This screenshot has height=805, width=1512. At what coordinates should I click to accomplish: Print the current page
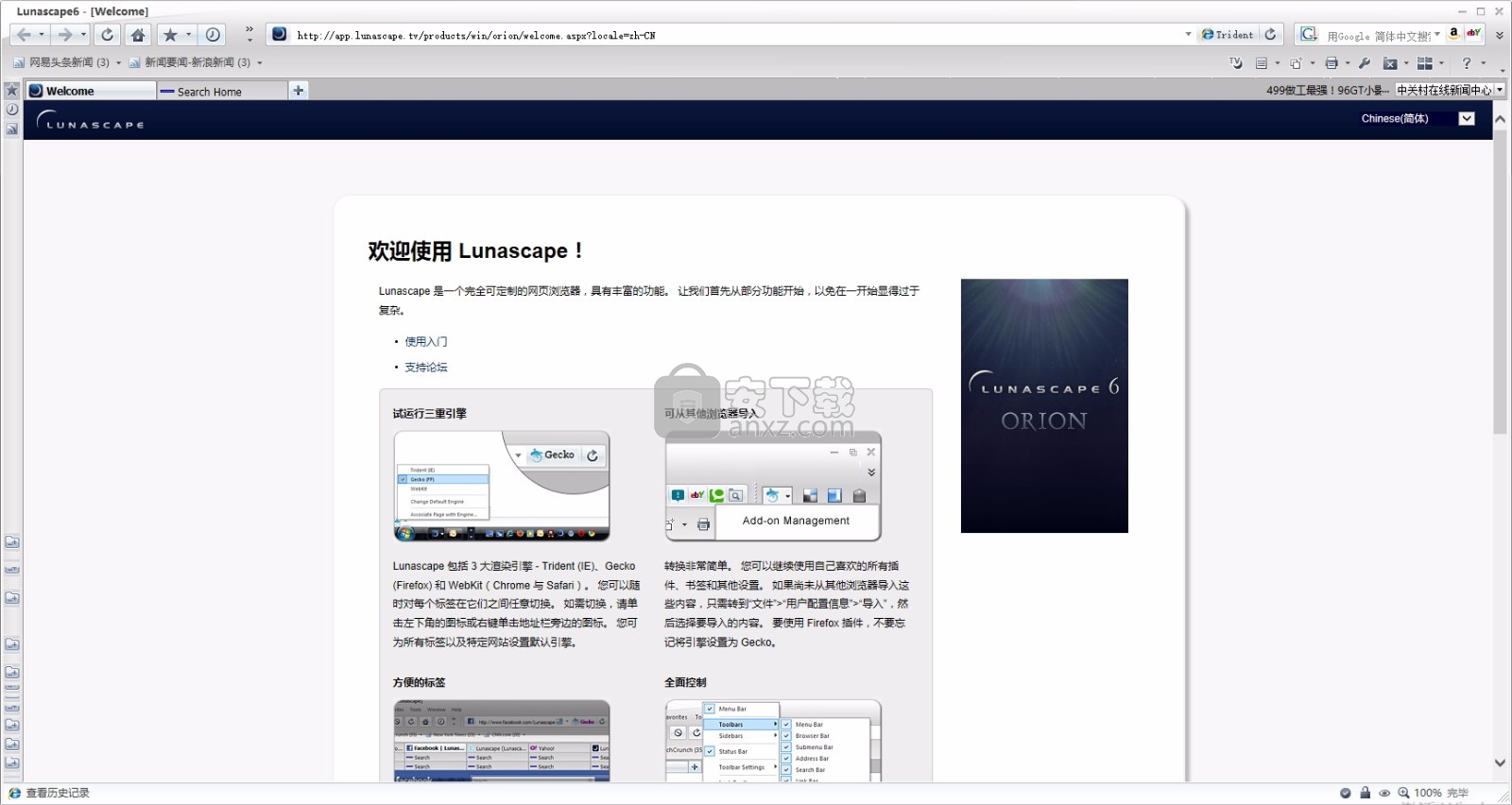pos(1332,63)
